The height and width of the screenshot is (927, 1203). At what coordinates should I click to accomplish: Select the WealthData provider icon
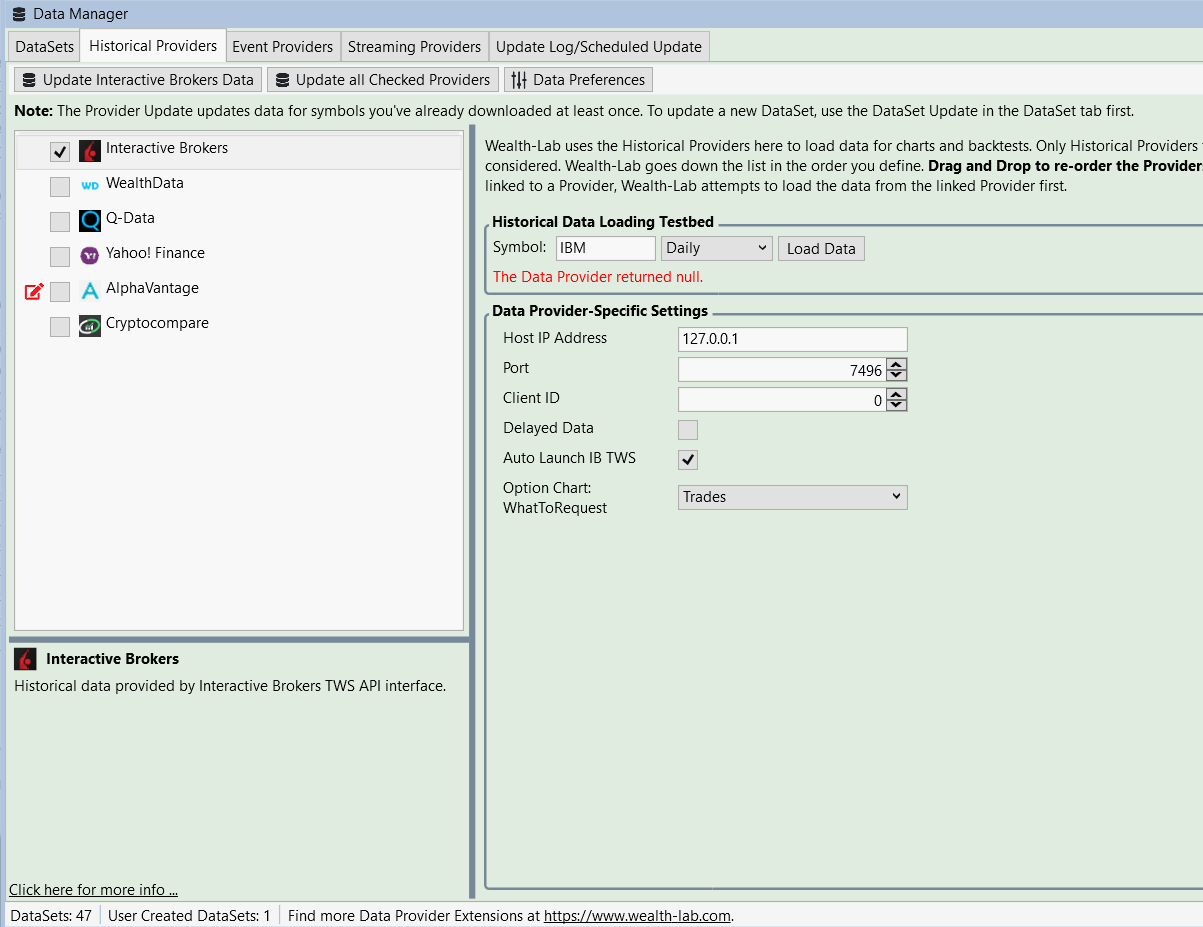click(90, 186)
